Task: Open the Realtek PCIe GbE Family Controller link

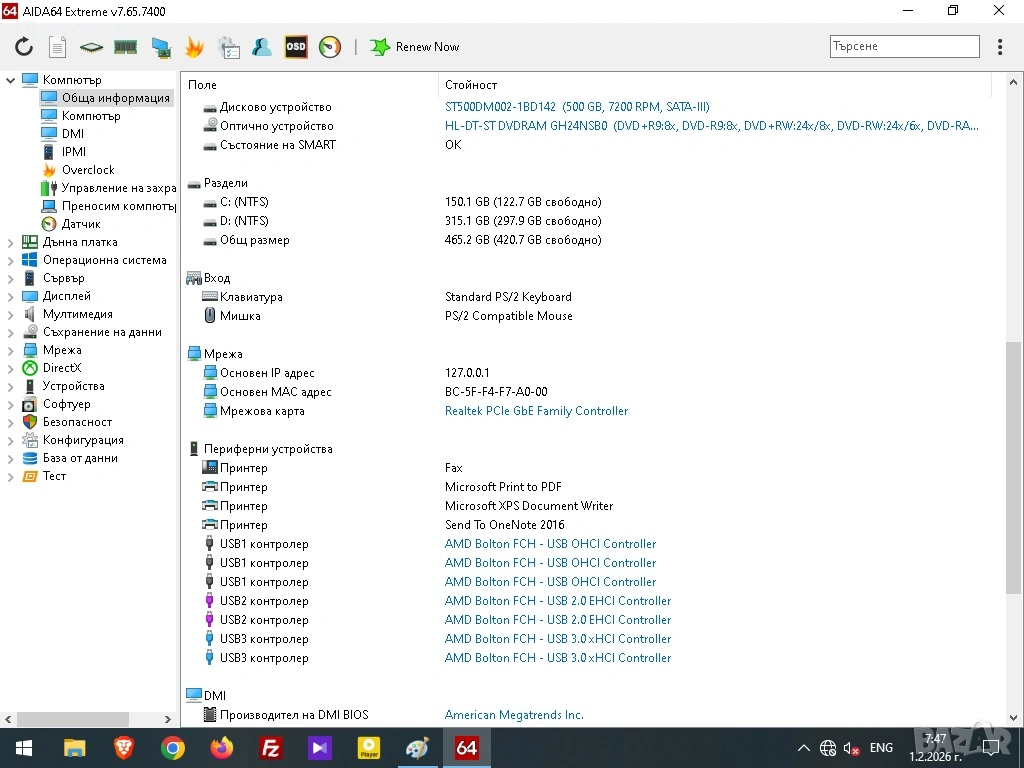Action: 536,411
